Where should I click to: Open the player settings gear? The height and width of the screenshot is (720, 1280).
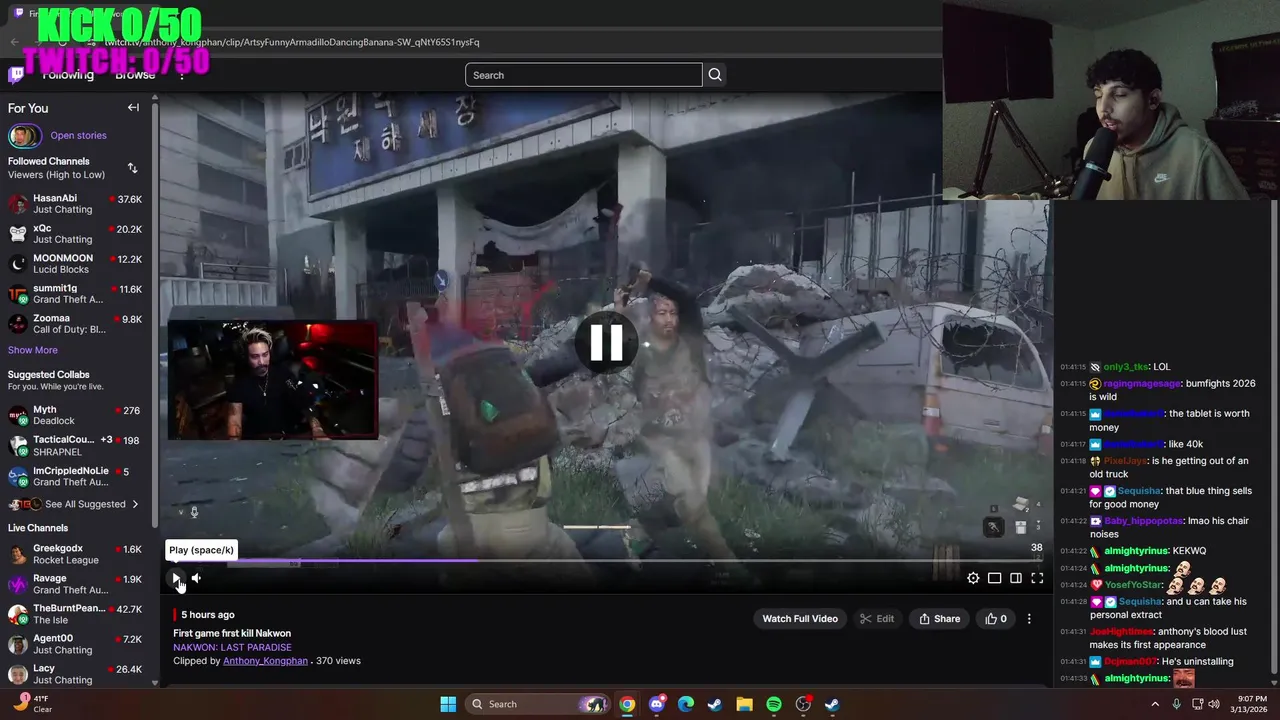point(973,578)
